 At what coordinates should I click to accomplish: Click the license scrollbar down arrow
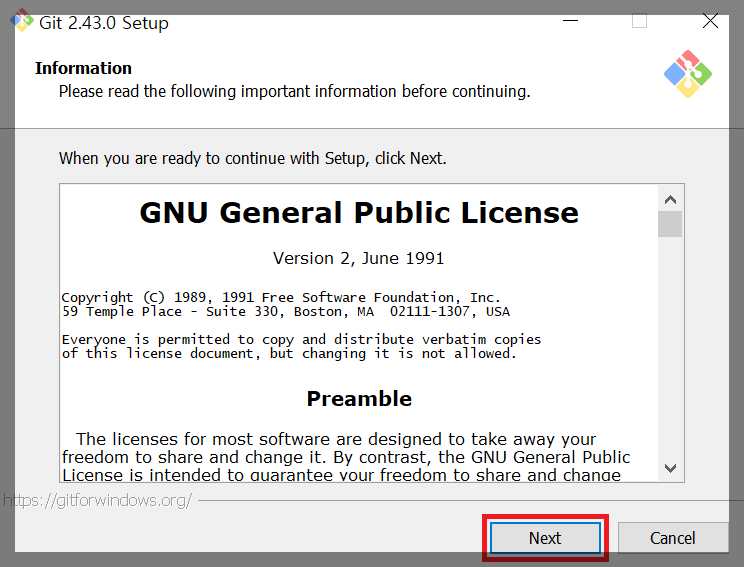pos(670,468)
